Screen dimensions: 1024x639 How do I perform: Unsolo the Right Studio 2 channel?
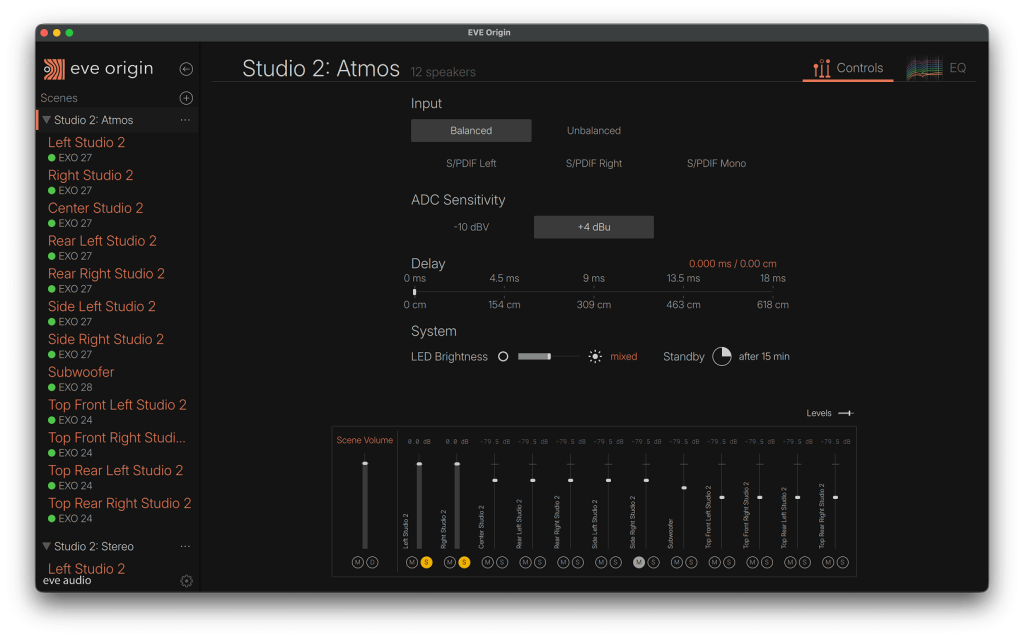coord(464,563)
